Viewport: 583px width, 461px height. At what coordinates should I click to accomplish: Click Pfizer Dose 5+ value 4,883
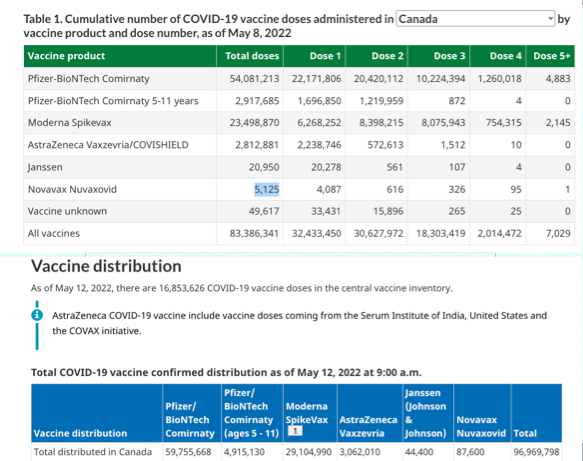(558, 79)
